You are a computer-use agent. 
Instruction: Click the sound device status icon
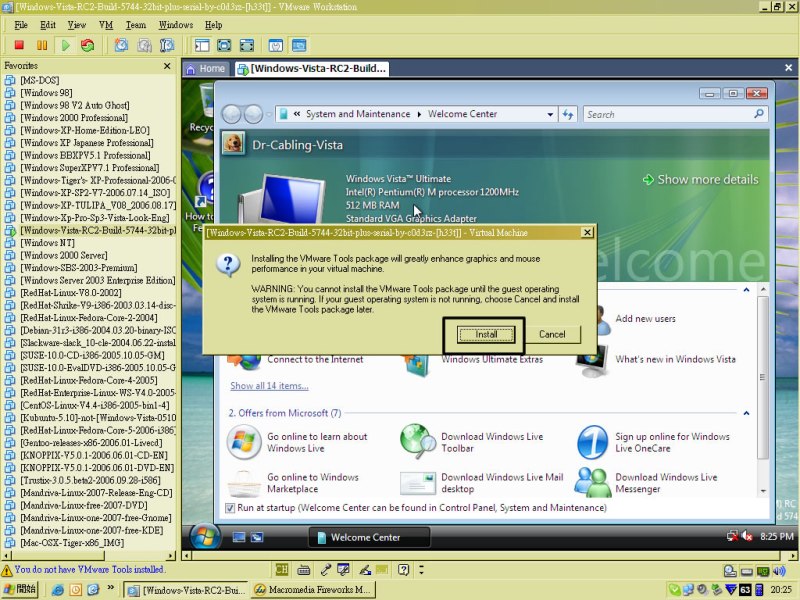click(x=779, y=571)
